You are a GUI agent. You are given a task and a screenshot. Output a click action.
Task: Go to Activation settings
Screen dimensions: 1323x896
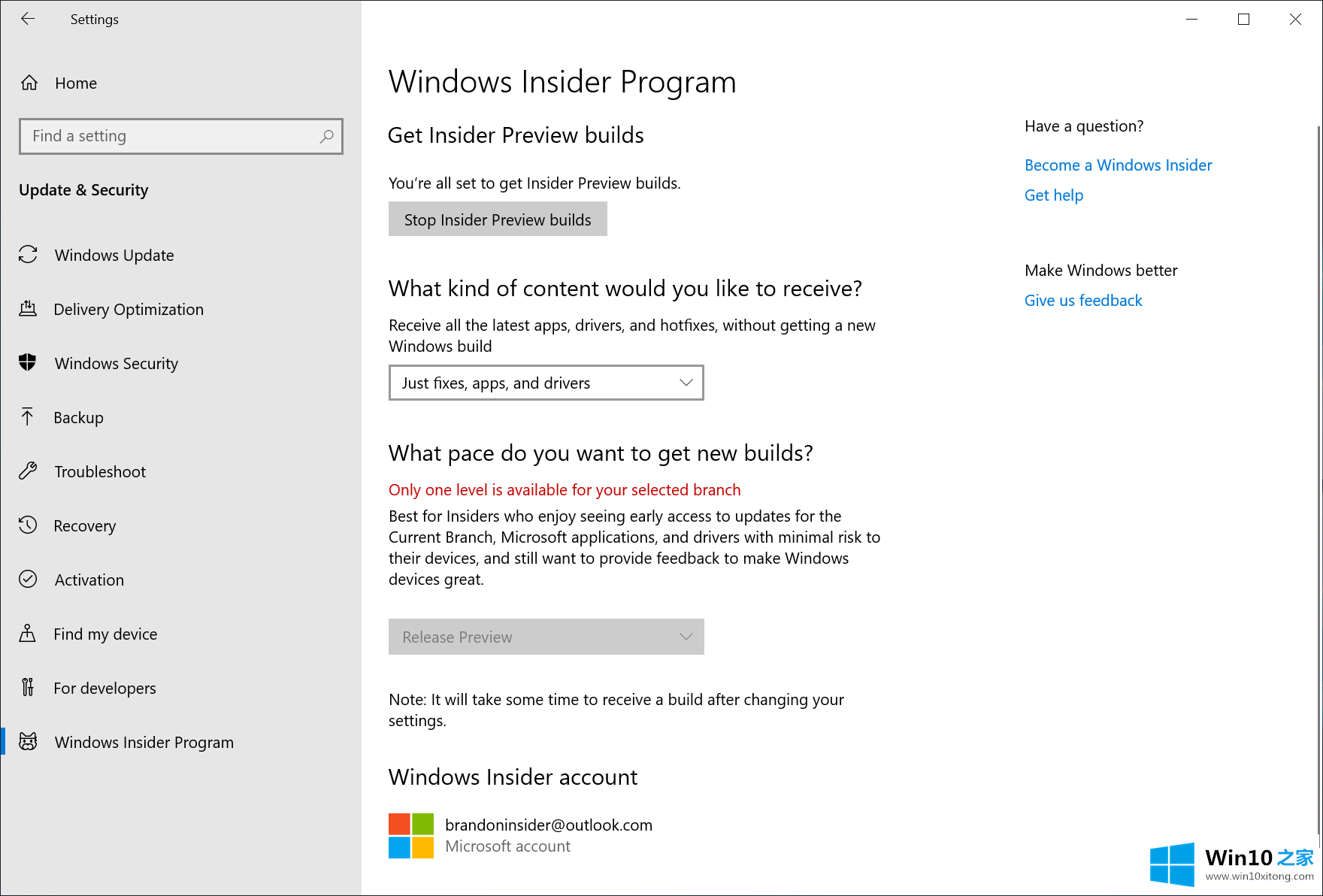click(x=180, y=580)
